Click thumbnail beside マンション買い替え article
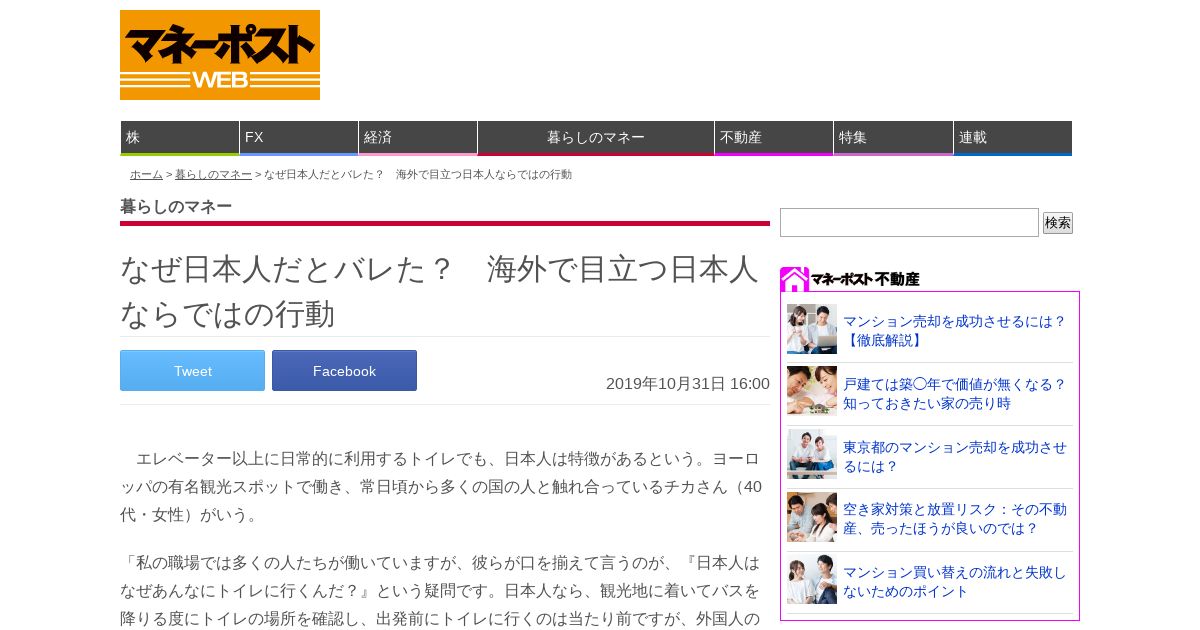Screen dimensions: 1200x630 point(812,579)
